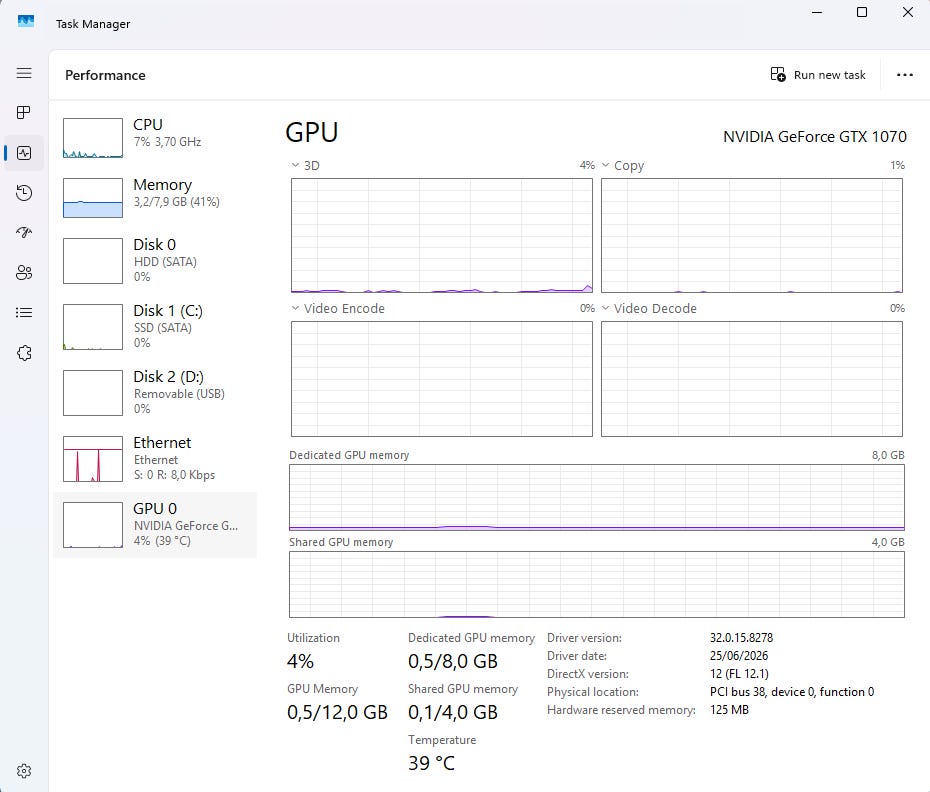Open the hamburger navigation menu
Image resolution: width=930 pixels, height=792 pixels.
24,73
